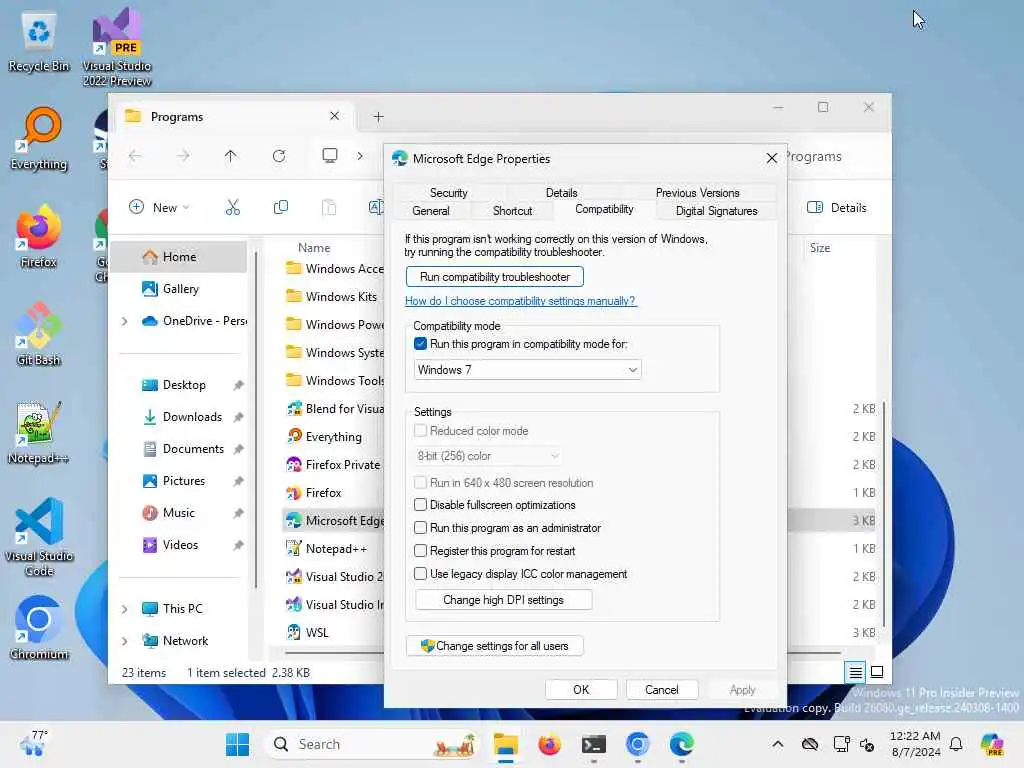Viewport: 1024px width, 768px height.
Task: Toggle the Explorer Details pane button
Action: coord(837,208)
